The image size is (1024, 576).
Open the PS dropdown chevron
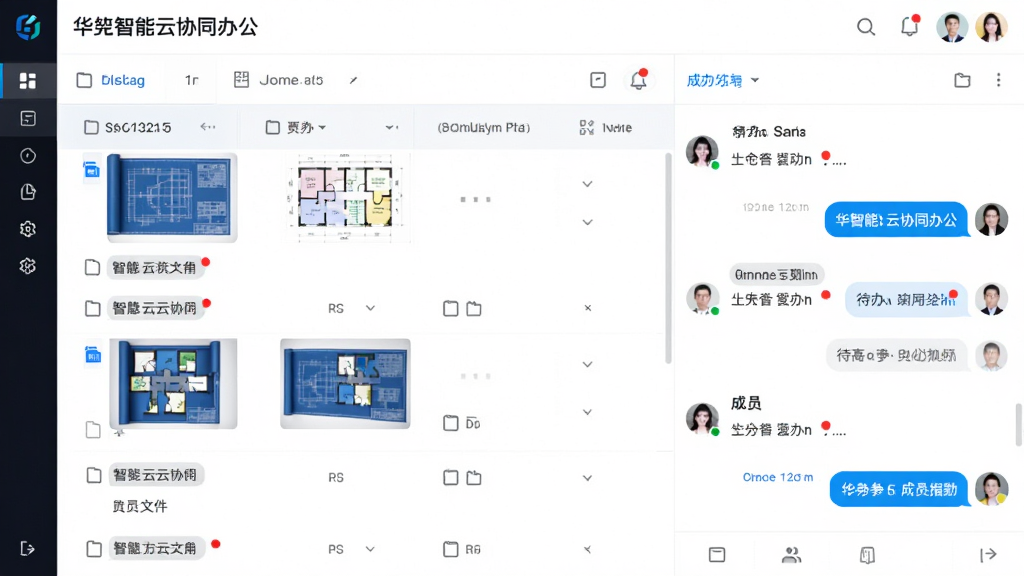[370, 549]
